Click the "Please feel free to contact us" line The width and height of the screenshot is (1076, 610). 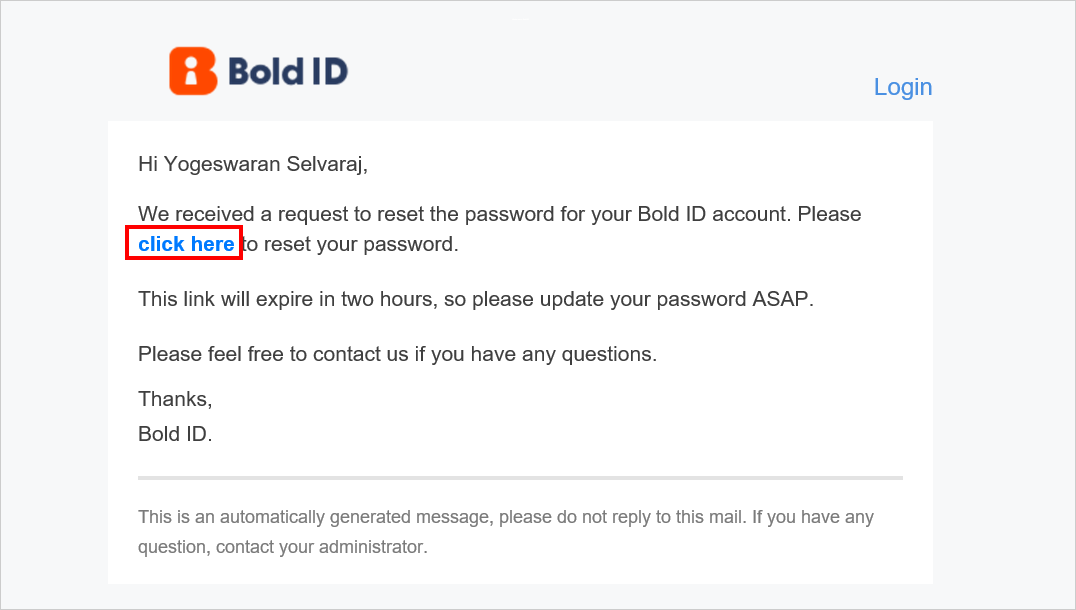click(272, 354)
